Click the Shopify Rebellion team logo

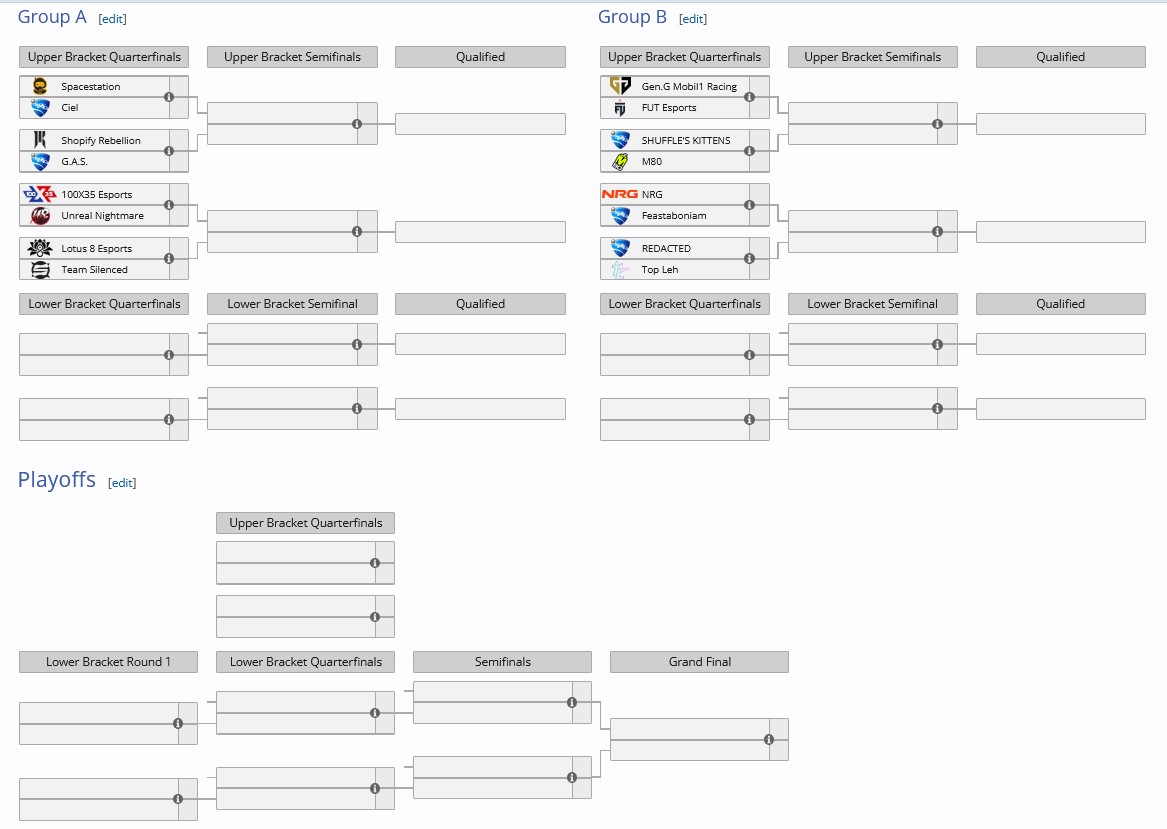coord(40,140)
